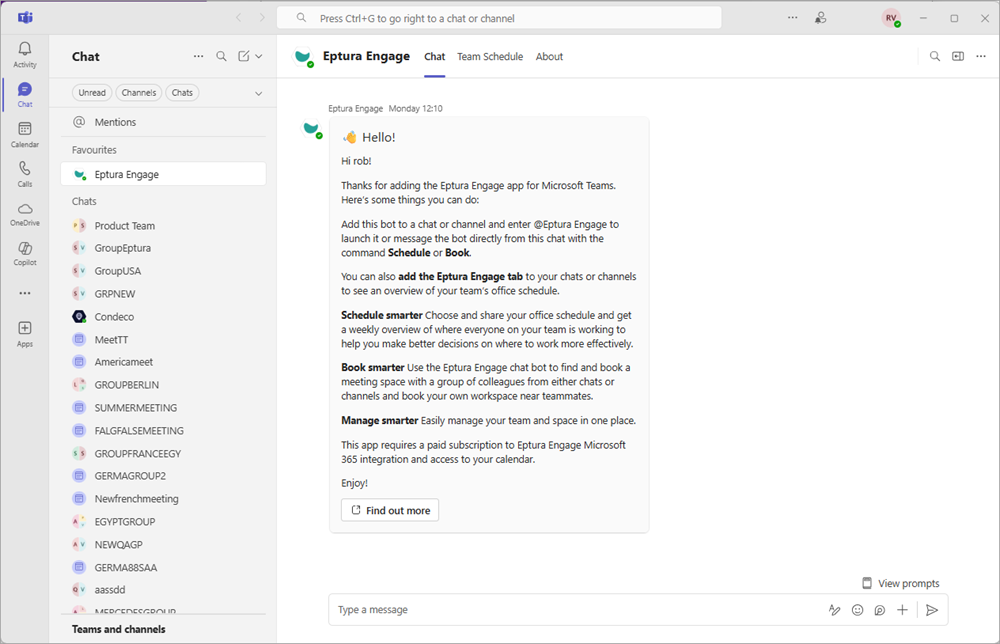This screenshot has width=1000, height=644.
Task: Expand Teams and channels section
Action: point(119,629)
